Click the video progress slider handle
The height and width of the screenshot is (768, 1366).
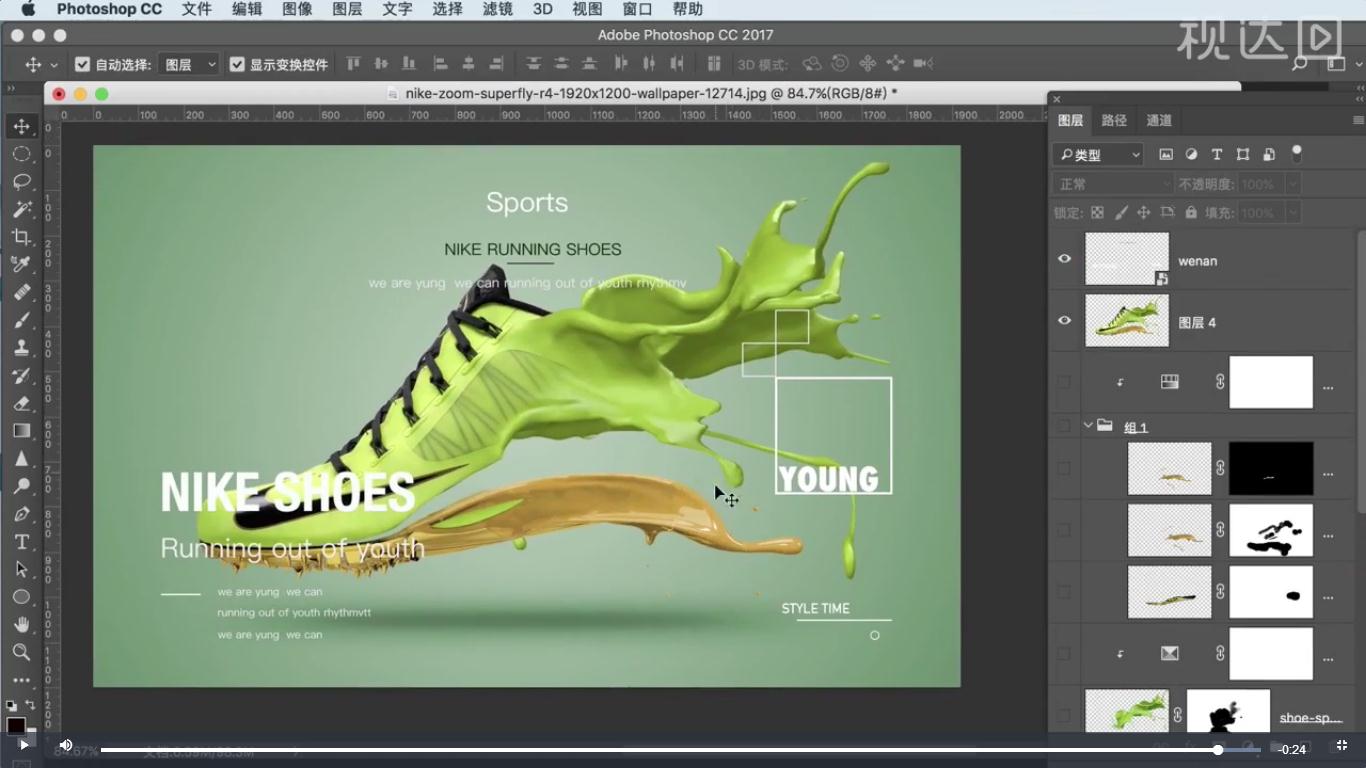(1218, 749)
